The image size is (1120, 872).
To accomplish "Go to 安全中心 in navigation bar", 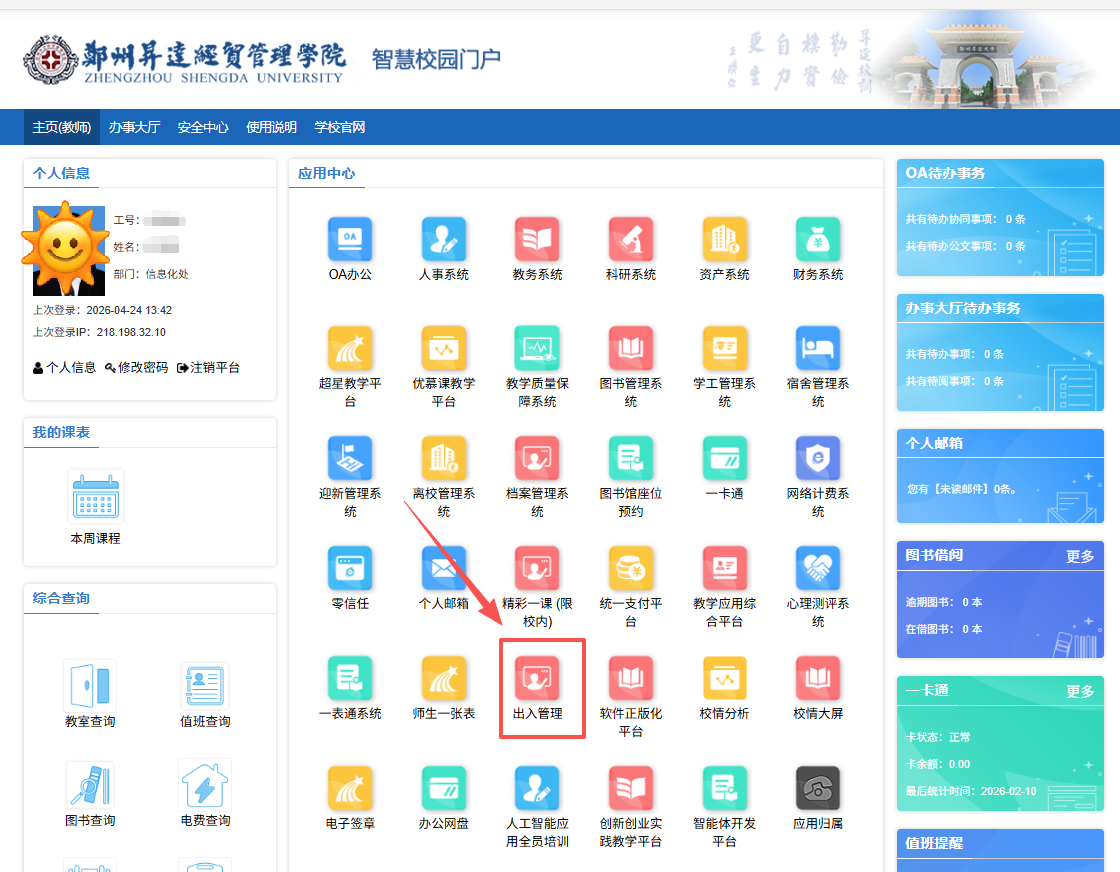I will [x=203, y=127].
